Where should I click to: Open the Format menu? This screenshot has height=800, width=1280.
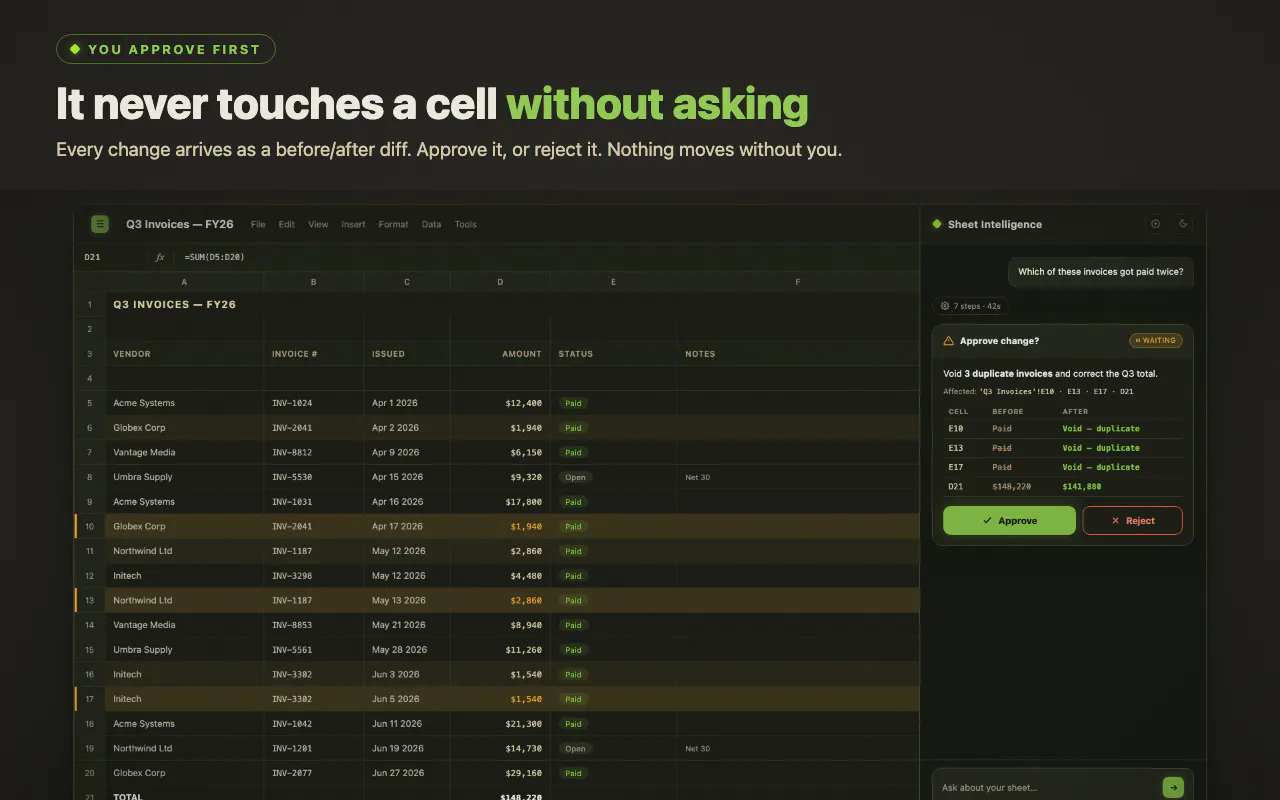click(394, 225)
